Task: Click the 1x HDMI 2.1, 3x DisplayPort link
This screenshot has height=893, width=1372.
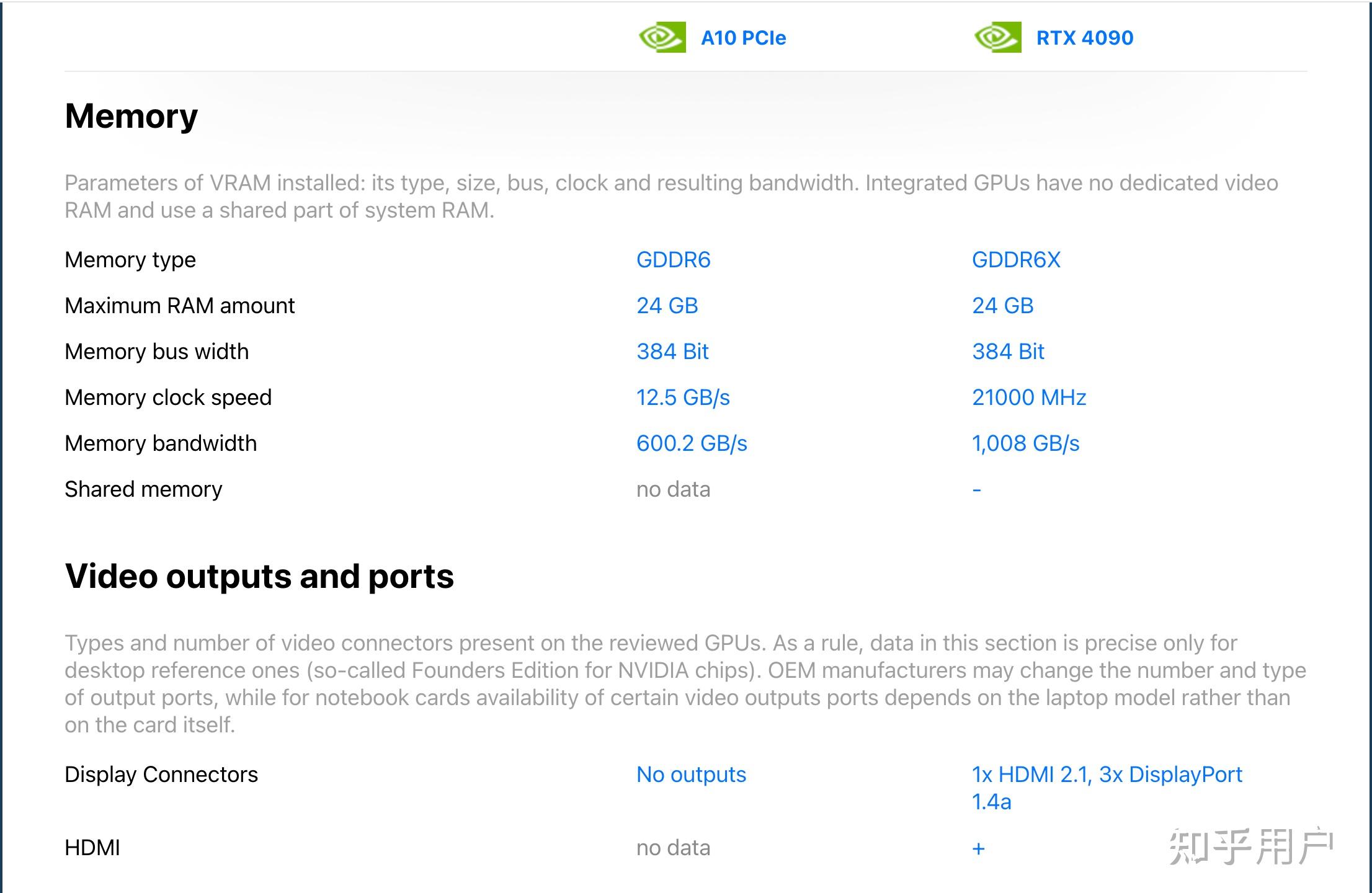Action: coord(1107,775)
